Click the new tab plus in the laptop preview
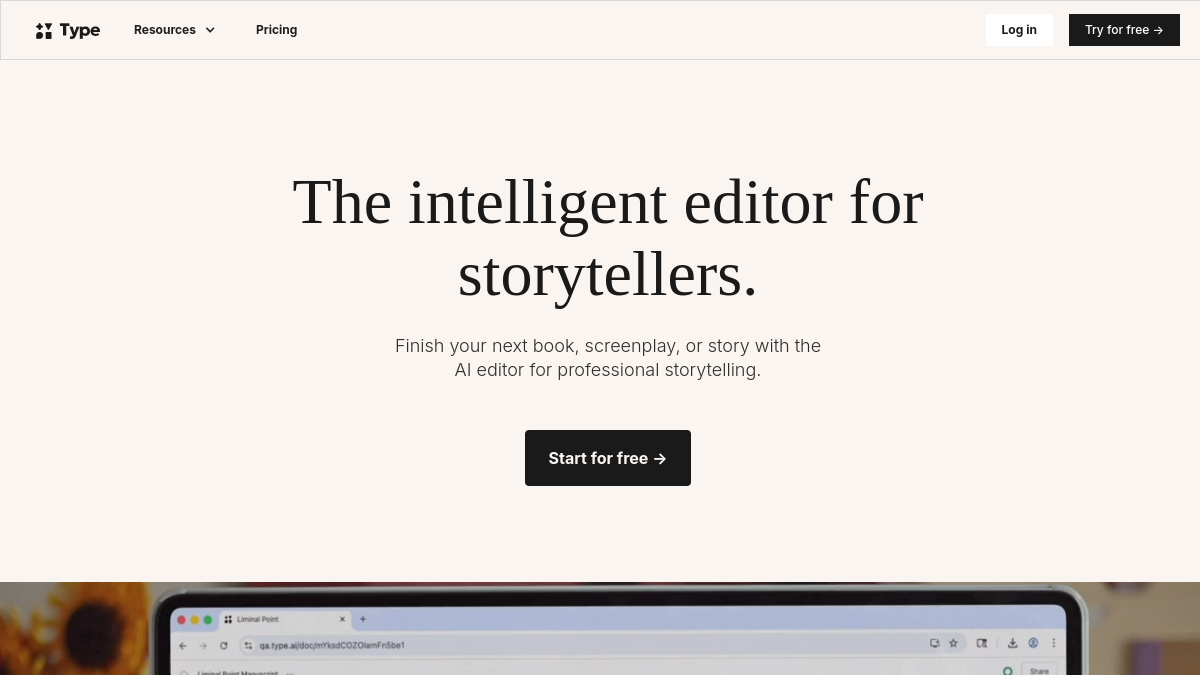 coord(363,619)
